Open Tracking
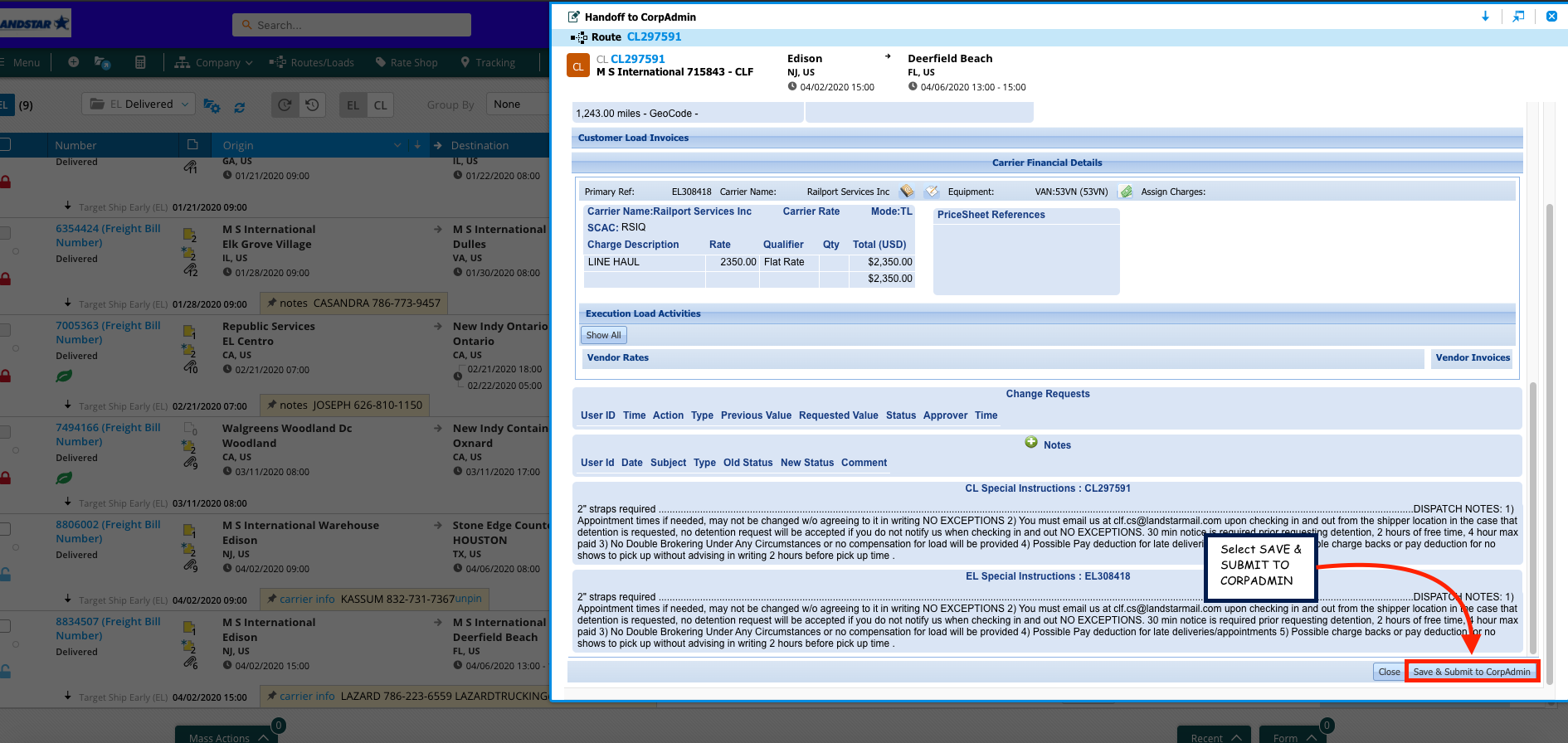The width and height of the screenshot is (1568, 743). (488, 62)
